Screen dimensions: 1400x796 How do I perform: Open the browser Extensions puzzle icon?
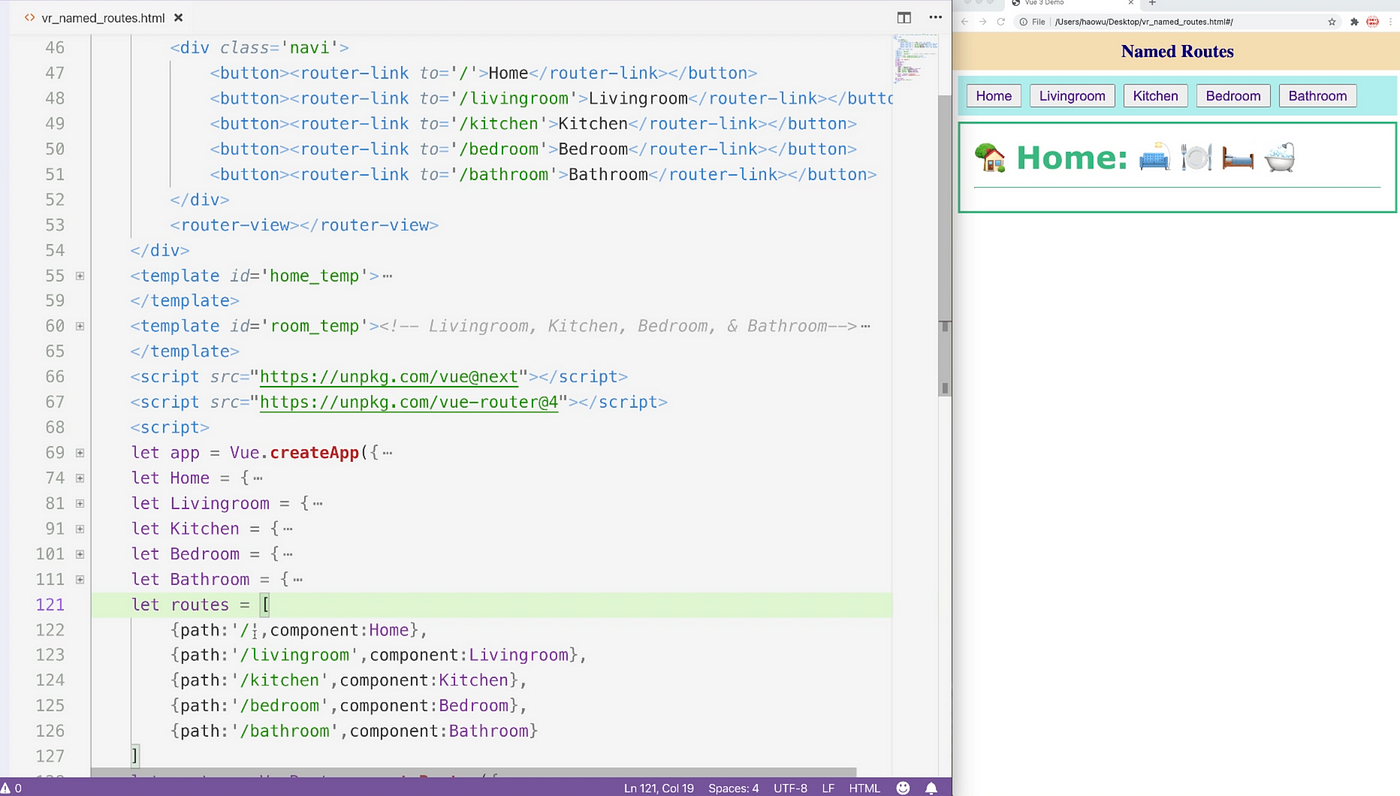tap(1354, 21)
